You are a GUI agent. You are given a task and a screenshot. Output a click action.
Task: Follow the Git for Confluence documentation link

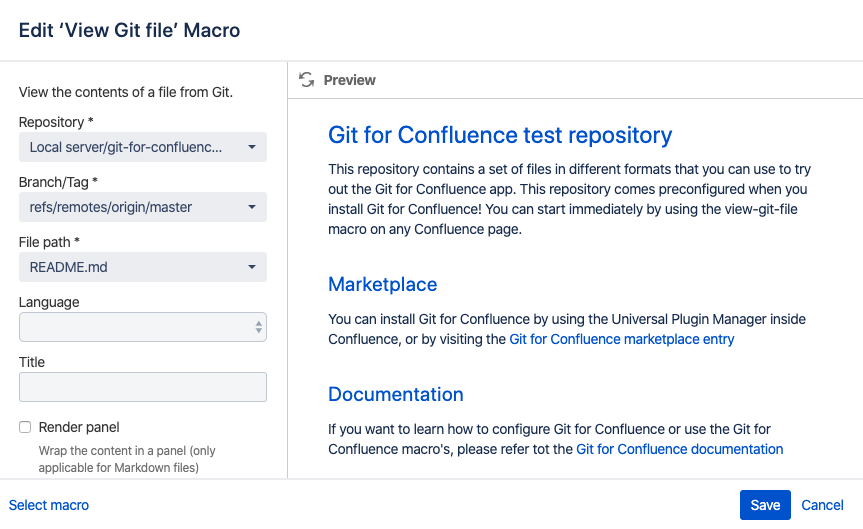click(679, 449)
